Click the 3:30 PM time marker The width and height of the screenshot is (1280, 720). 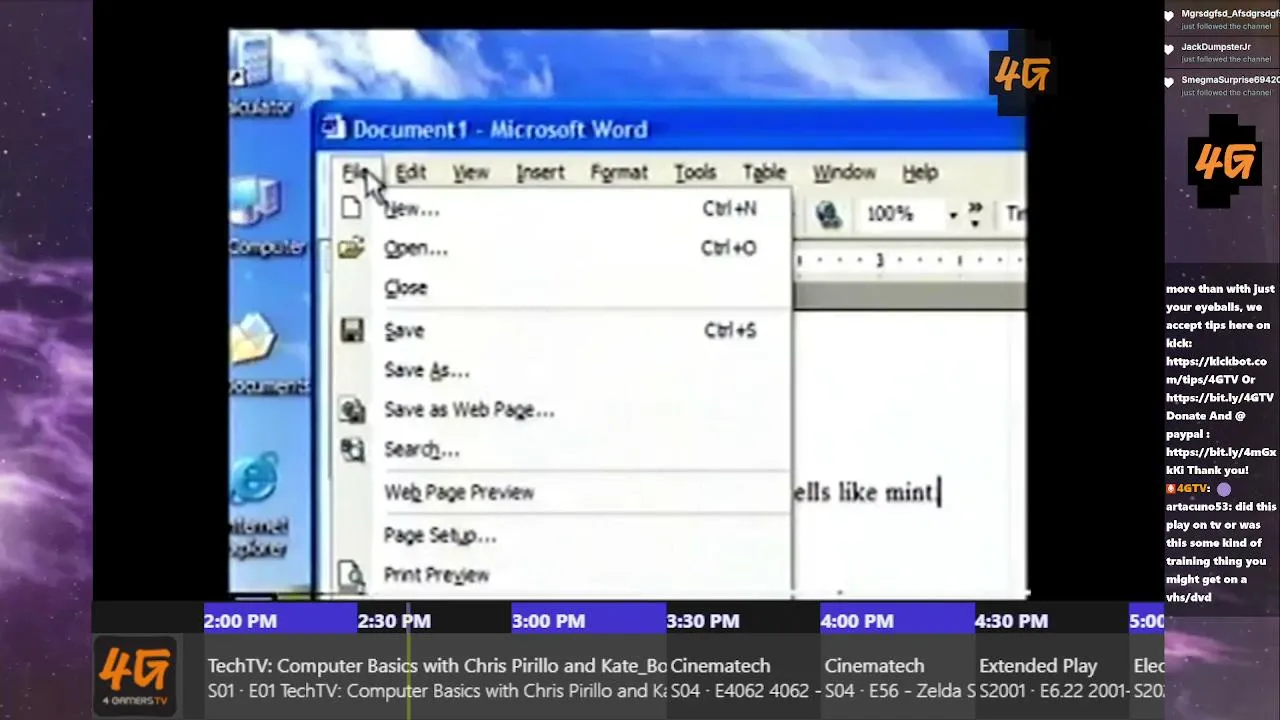[x=703, y=621]
